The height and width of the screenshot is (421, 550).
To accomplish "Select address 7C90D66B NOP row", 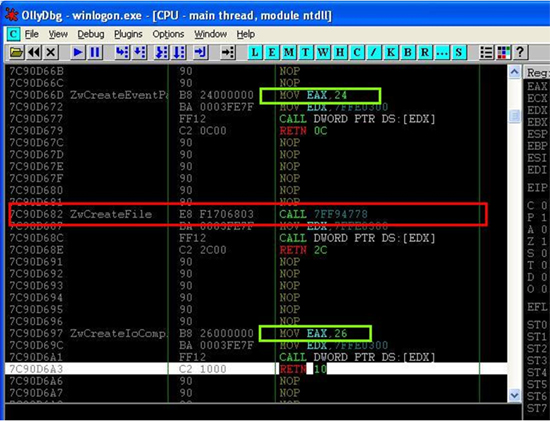I will (x=256, y=71).
